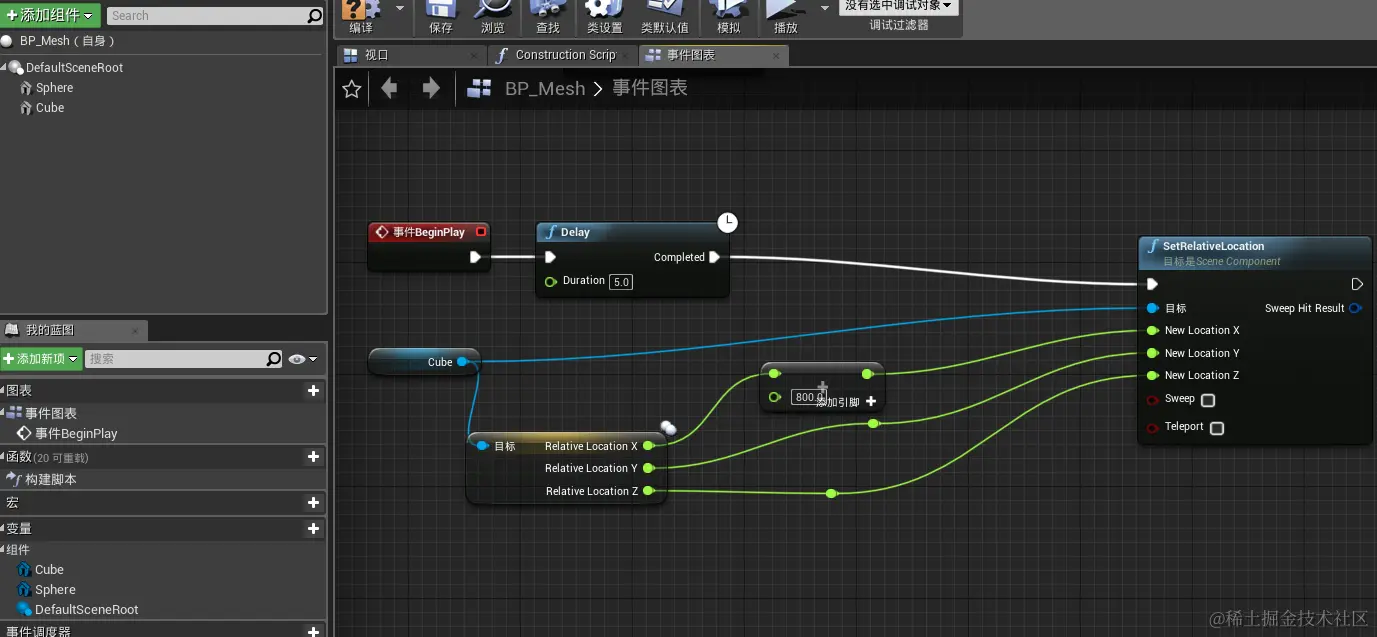The image size is (1377, 637).
Task: Select 事件BeginPlay in My Blueprint list
Action: pos(76,434)
